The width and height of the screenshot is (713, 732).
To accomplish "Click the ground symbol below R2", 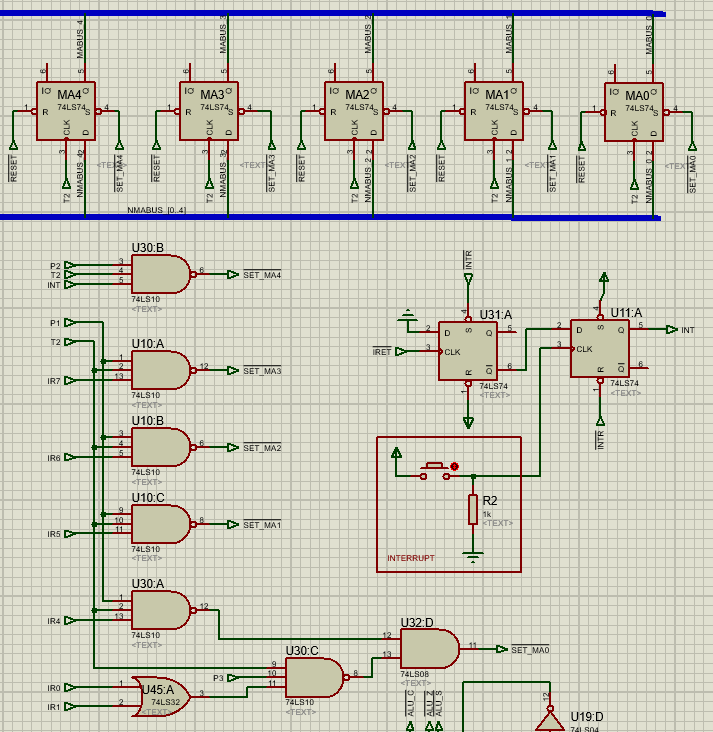I will [x=473, y=556].
